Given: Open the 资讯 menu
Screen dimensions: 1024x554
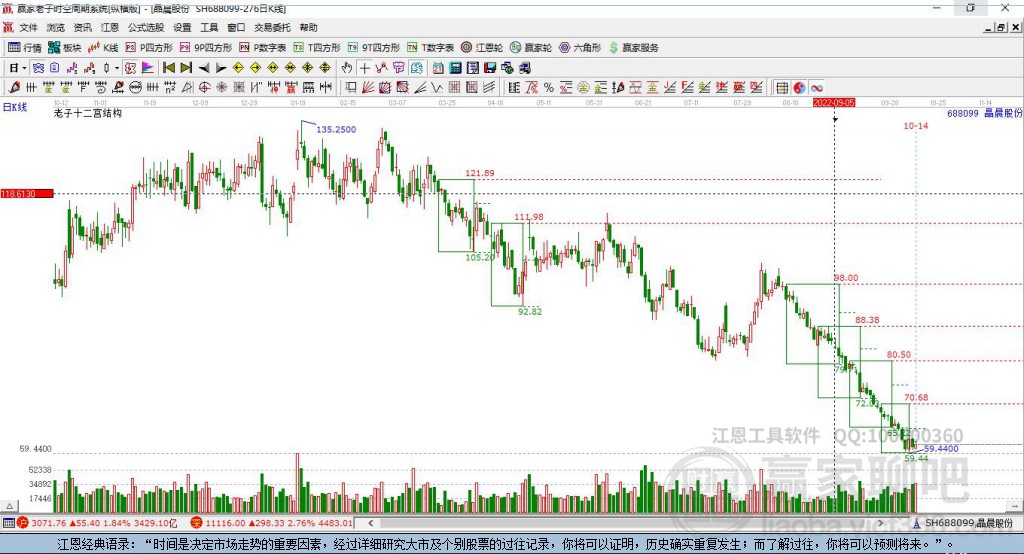Looking at the screenshot, I should pyautogui.click(x=82, y=27).
